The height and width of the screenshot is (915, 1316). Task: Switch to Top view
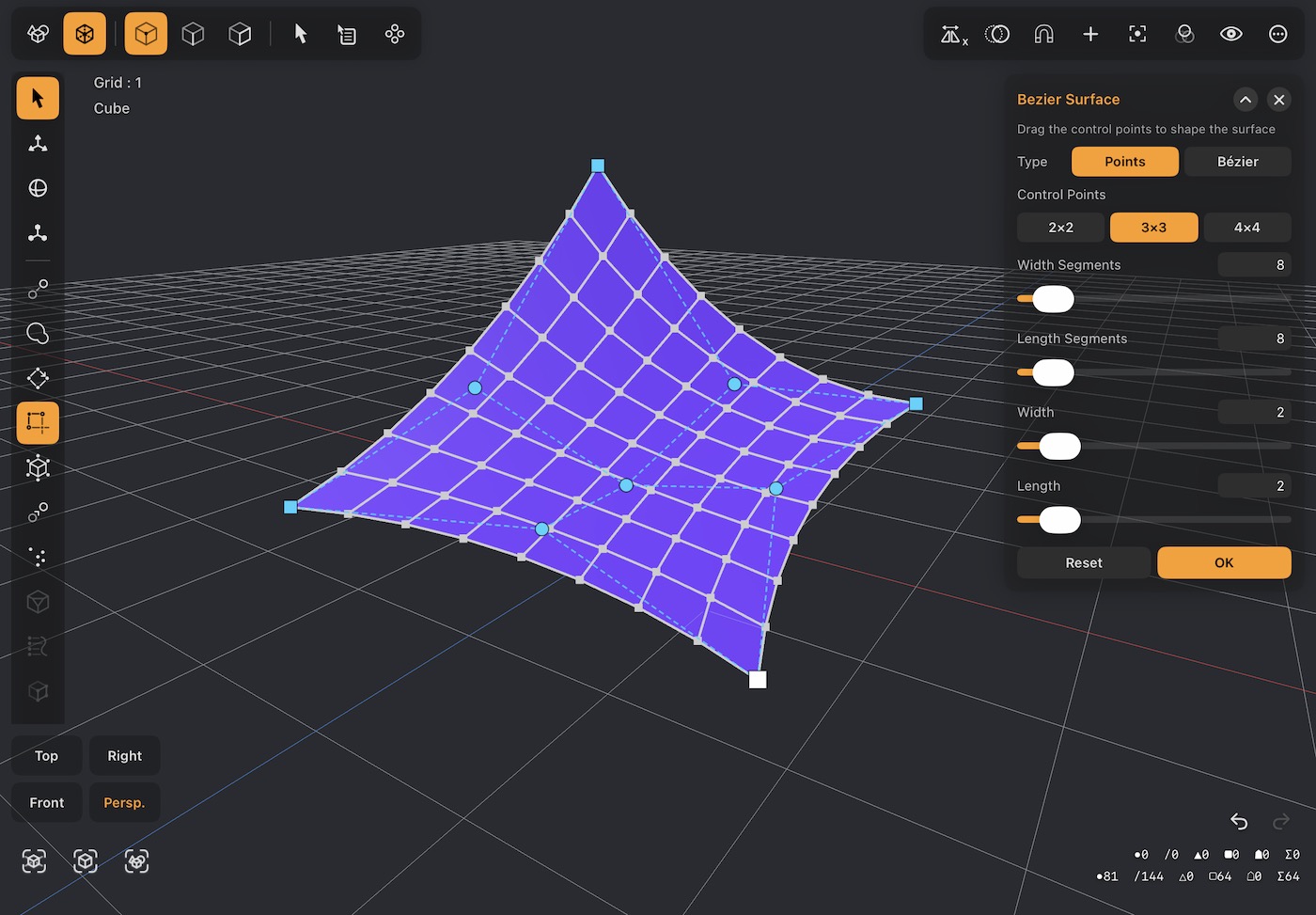46,756
